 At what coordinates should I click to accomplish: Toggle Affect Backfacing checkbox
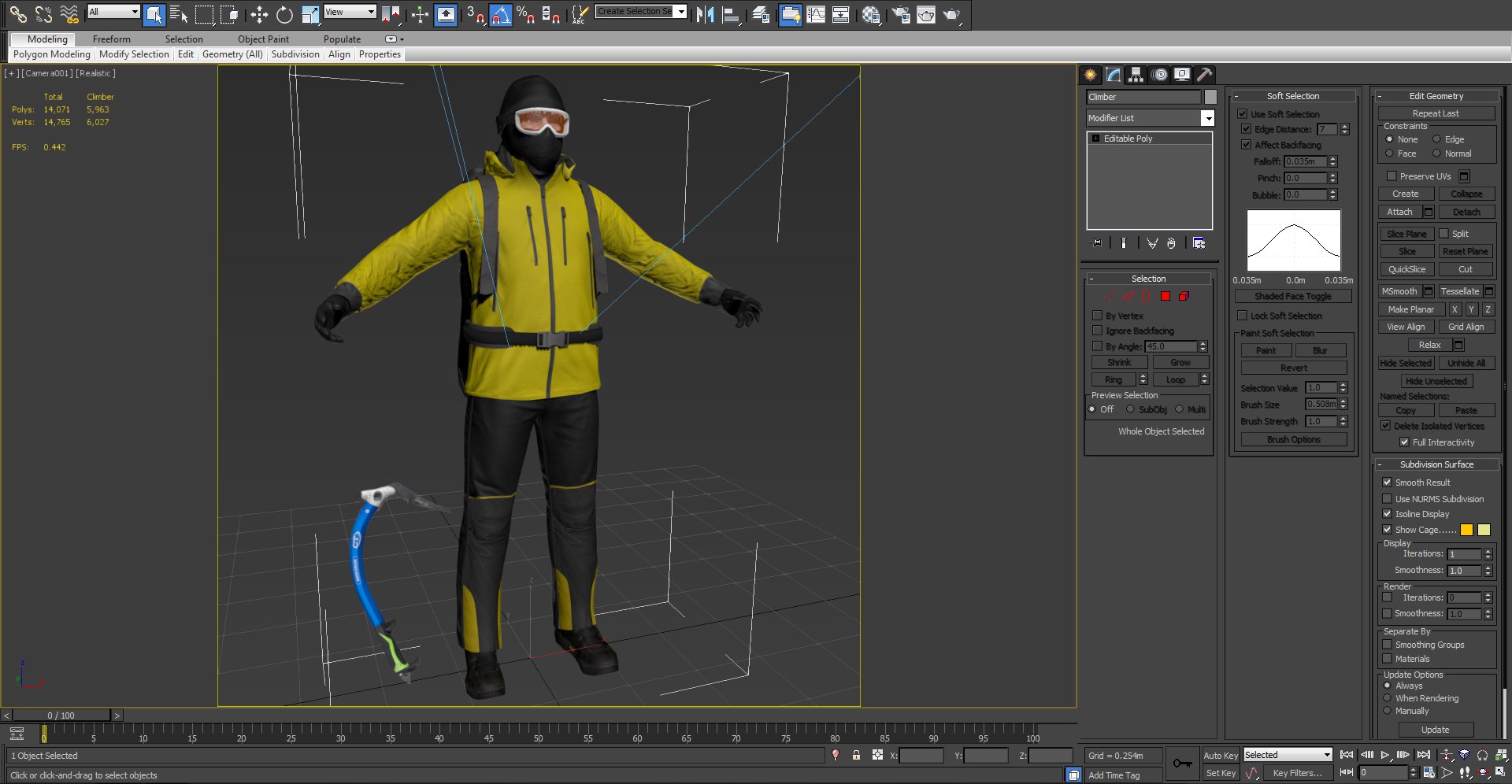click(1246, 145)
